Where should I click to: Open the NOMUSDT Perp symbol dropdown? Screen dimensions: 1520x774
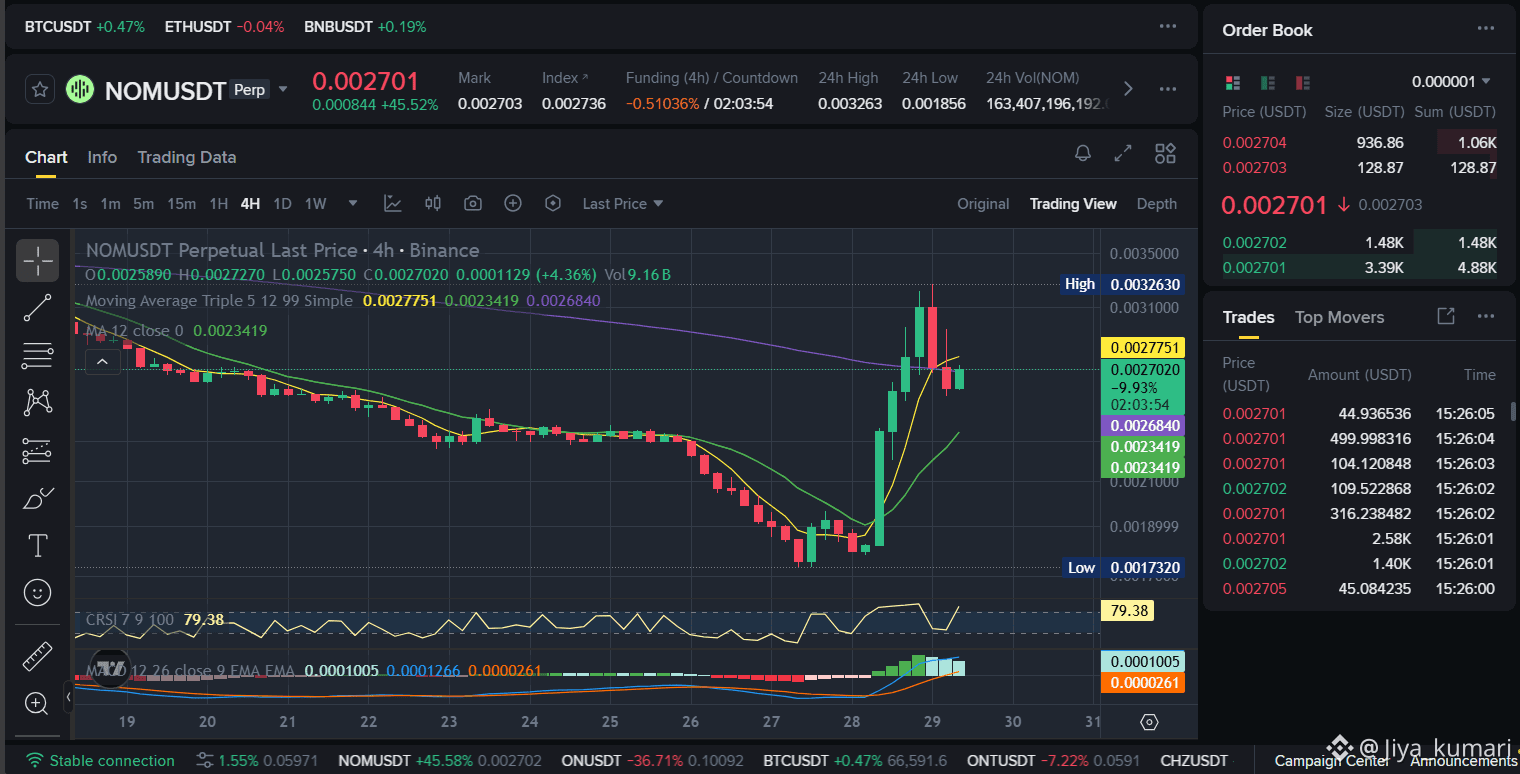(283, 89)
